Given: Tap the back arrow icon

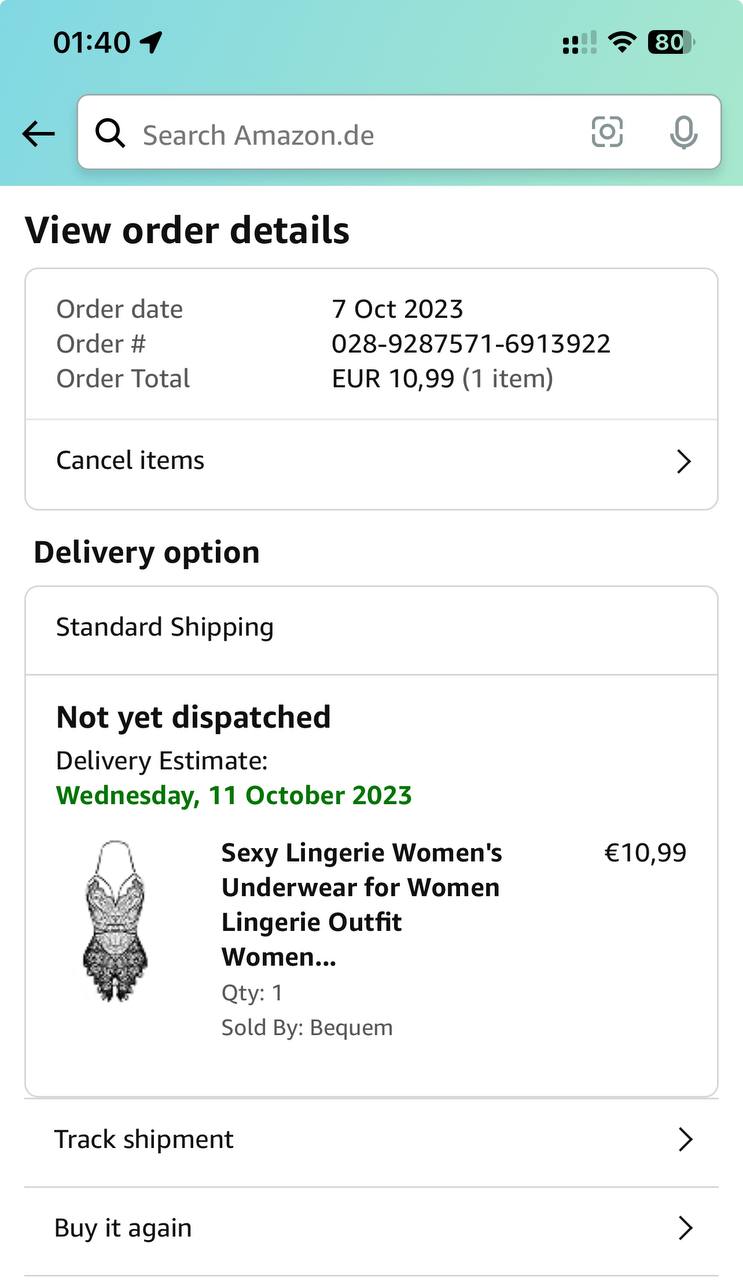Looking at the screenshot, I should coord(38,133).
